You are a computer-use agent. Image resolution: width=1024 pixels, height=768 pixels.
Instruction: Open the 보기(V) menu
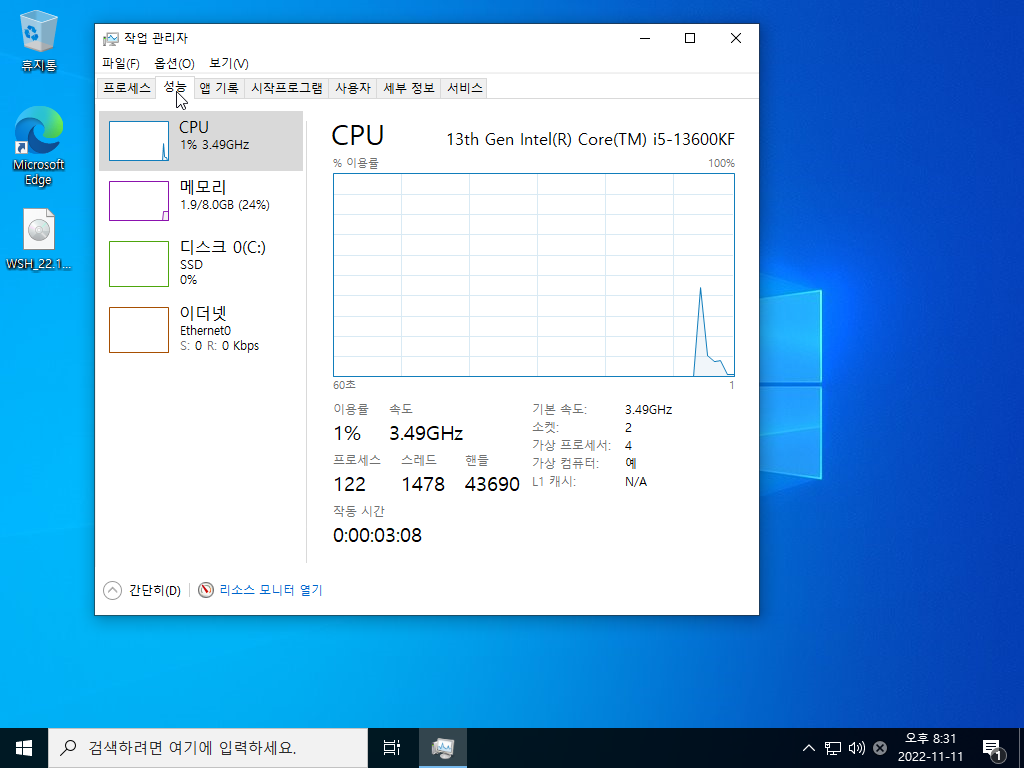(x=229, y=63)
